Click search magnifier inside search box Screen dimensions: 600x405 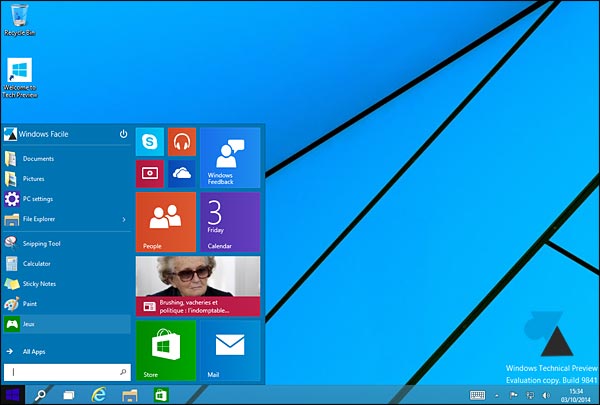[x=123, y=372]
